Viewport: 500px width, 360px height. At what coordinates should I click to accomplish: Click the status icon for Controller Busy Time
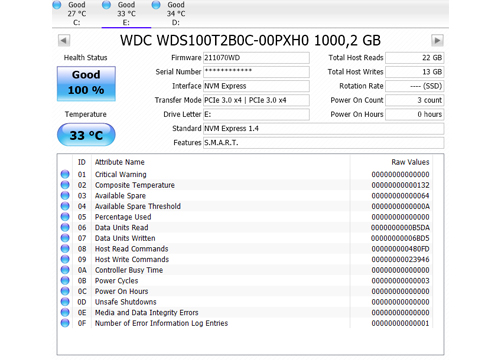[65, 270]
